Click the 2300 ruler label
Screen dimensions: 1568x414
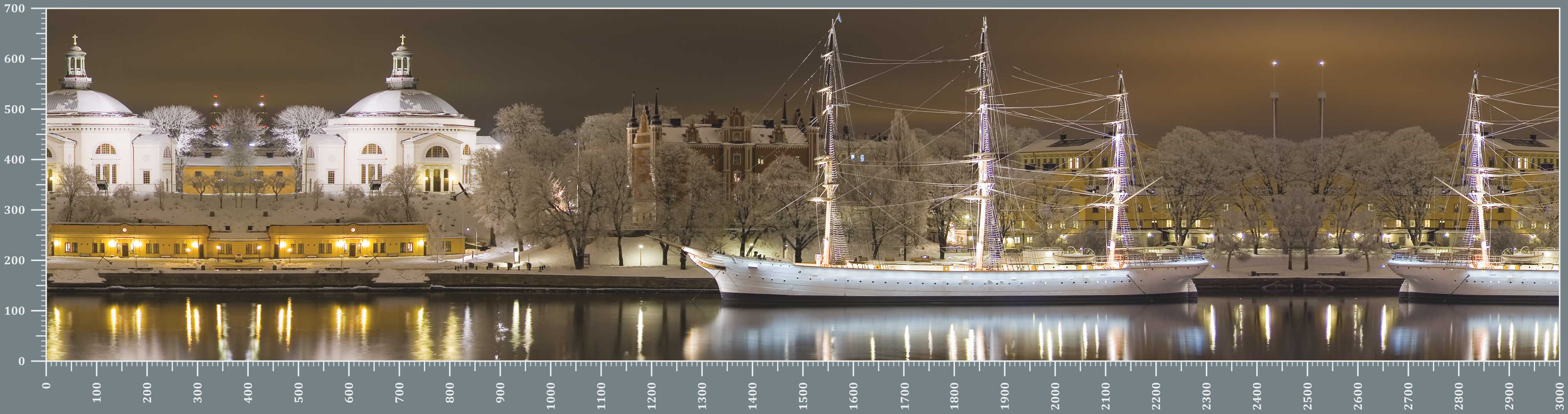pos(1207,396)
